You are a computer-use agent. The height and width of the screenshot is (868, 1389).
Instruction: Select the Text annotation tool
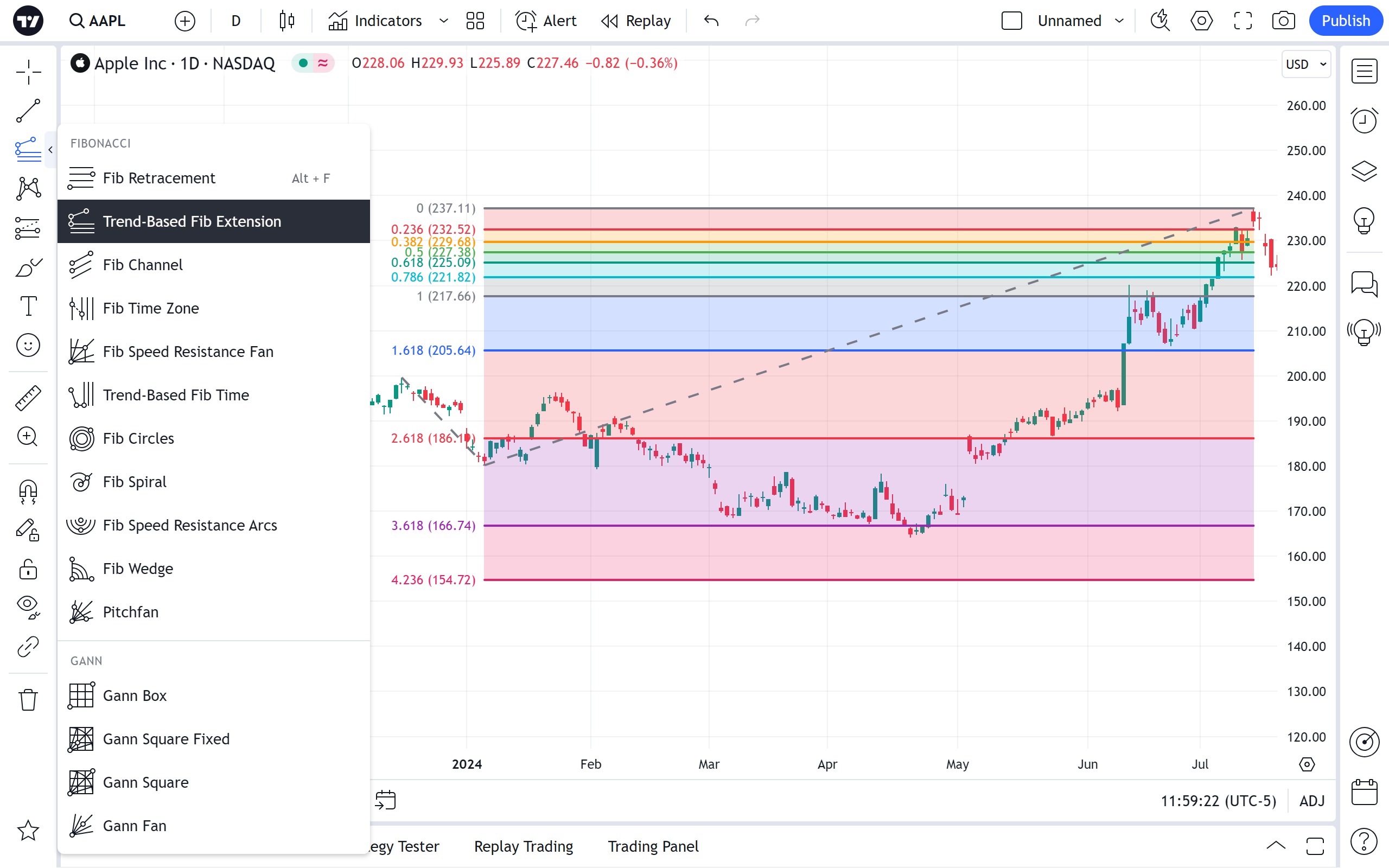28,306
